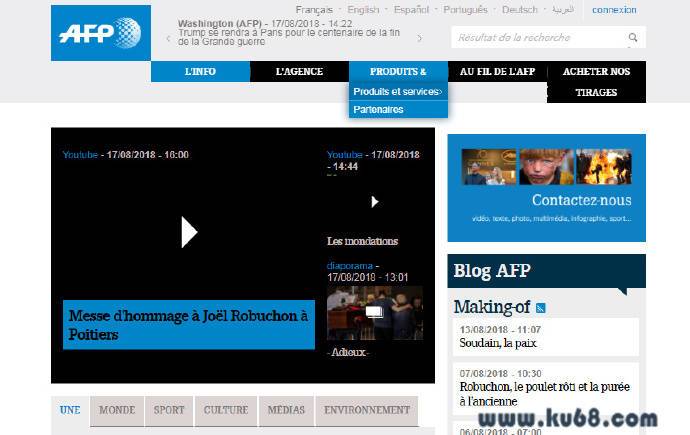Switch language to Português
This screenshot has height=435, width=690.
point(465,10)
